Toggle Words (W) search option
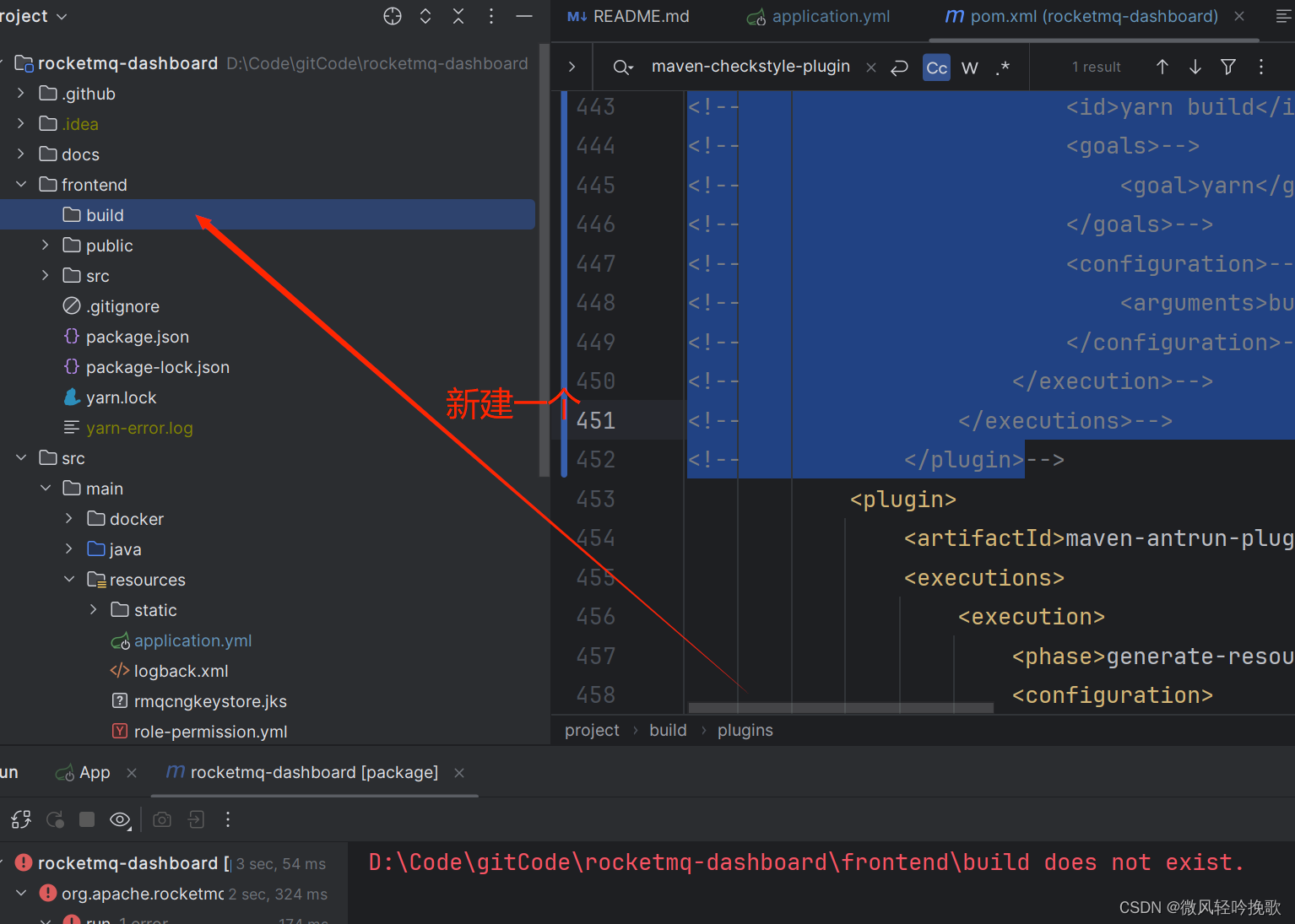This screenshot has width=1295, height=924. [970, 68]
